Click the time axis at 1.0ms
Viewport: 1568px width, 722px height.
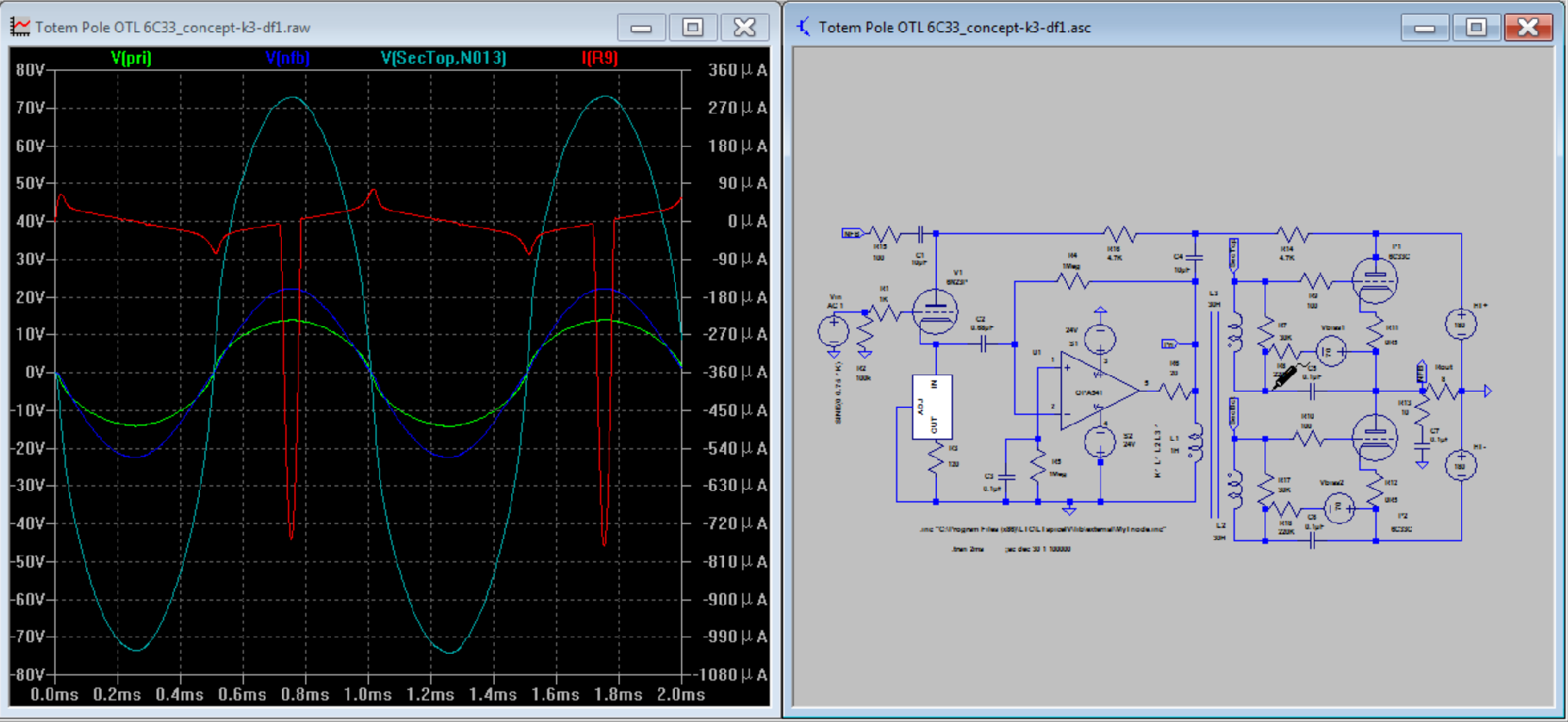coord(368,694)
